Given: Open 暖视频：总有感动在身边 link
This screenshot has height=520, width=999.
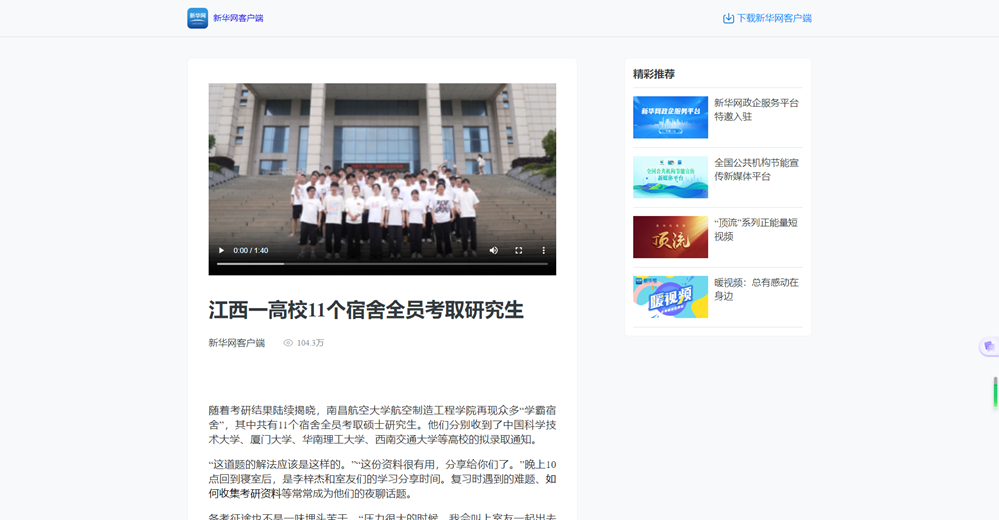Looking at the screenshot, I should [x=756, y=290].
